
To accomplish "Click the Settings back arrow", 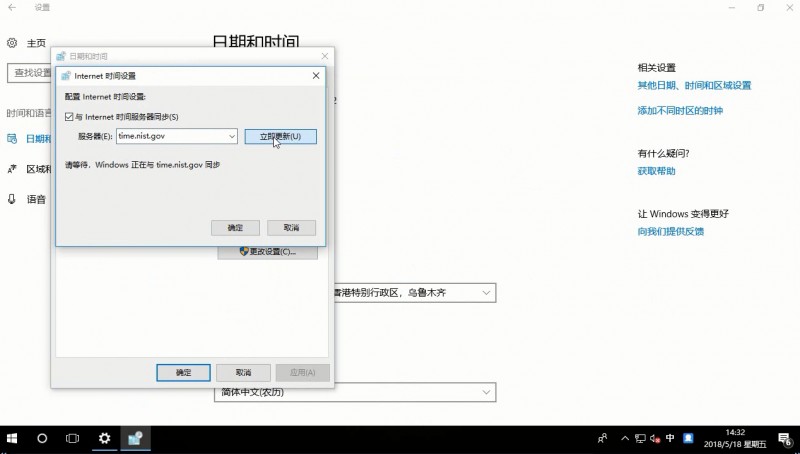I will pos(12,8).
